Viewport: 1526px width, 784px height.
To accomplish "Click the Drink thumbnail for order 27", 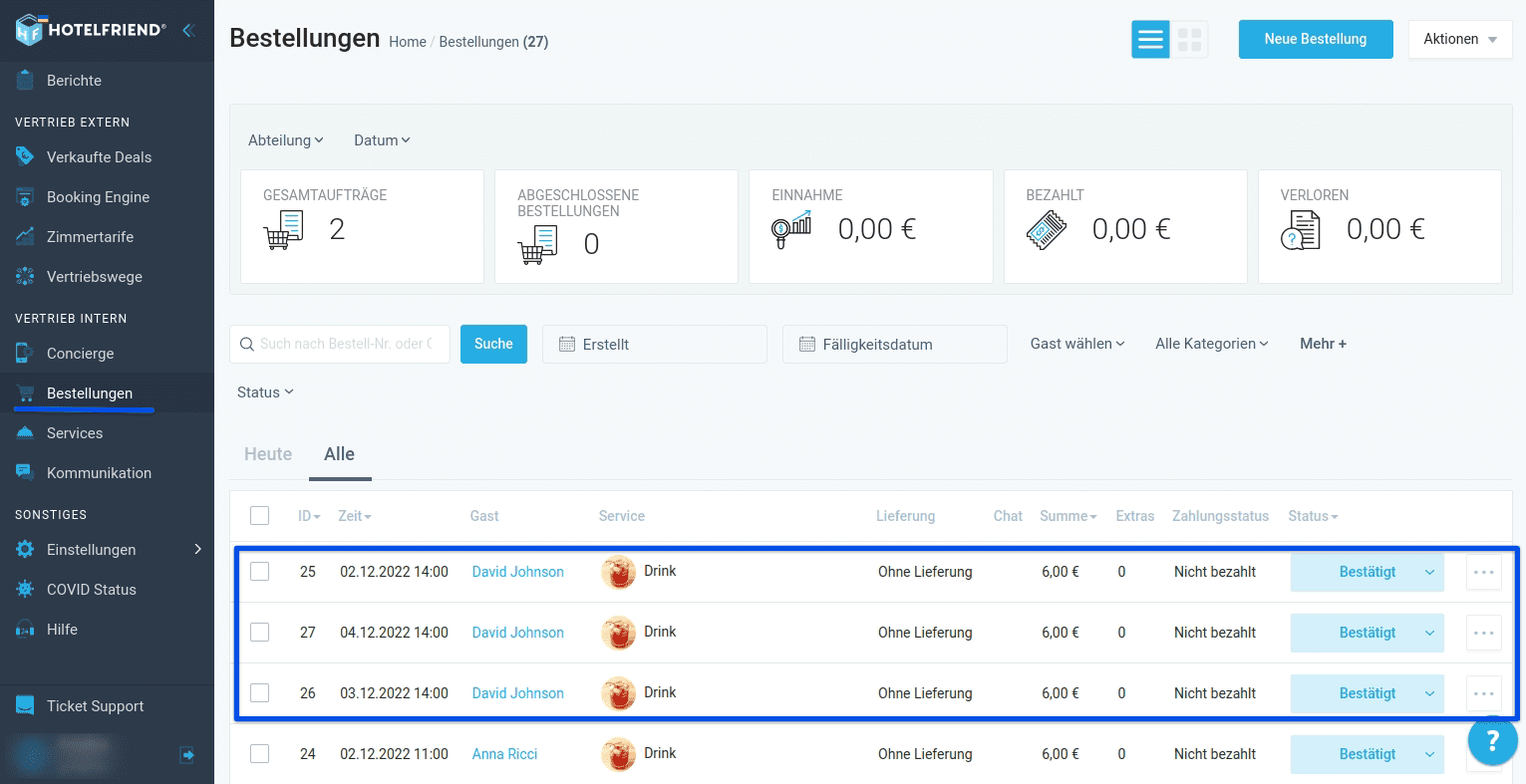I will click(x=618, y=633).
